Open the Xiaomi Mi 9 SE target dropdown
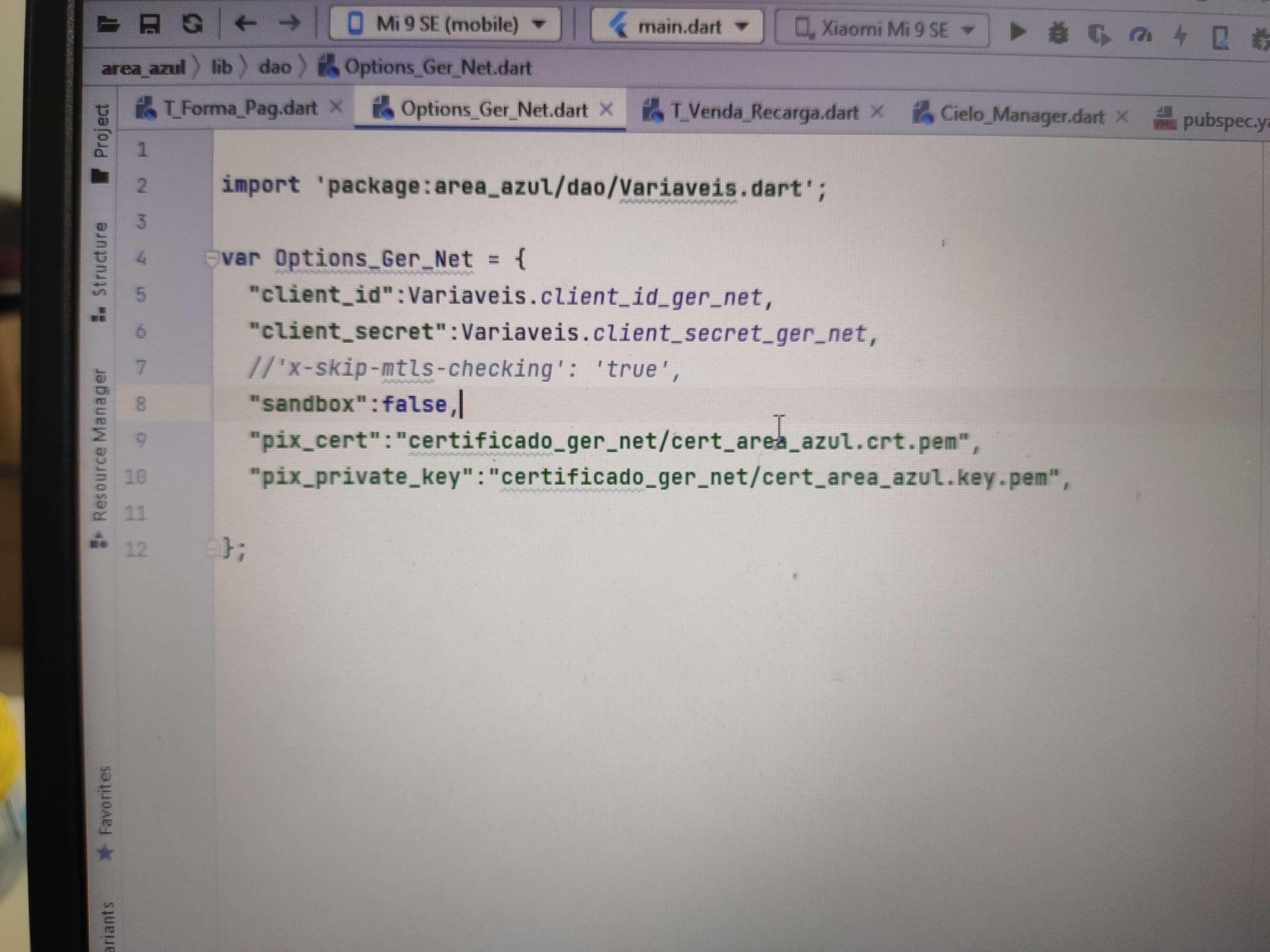Screen dimensions: 1270x952 tap(882, 29)
